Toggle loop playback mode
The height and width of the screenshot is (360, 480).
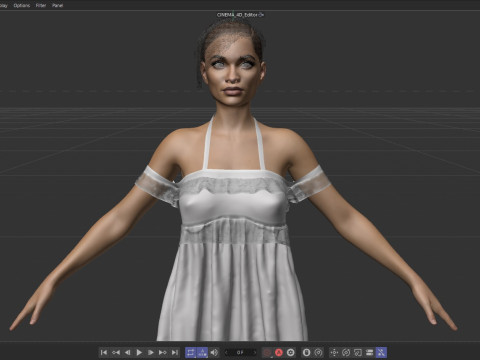point(191,352)
